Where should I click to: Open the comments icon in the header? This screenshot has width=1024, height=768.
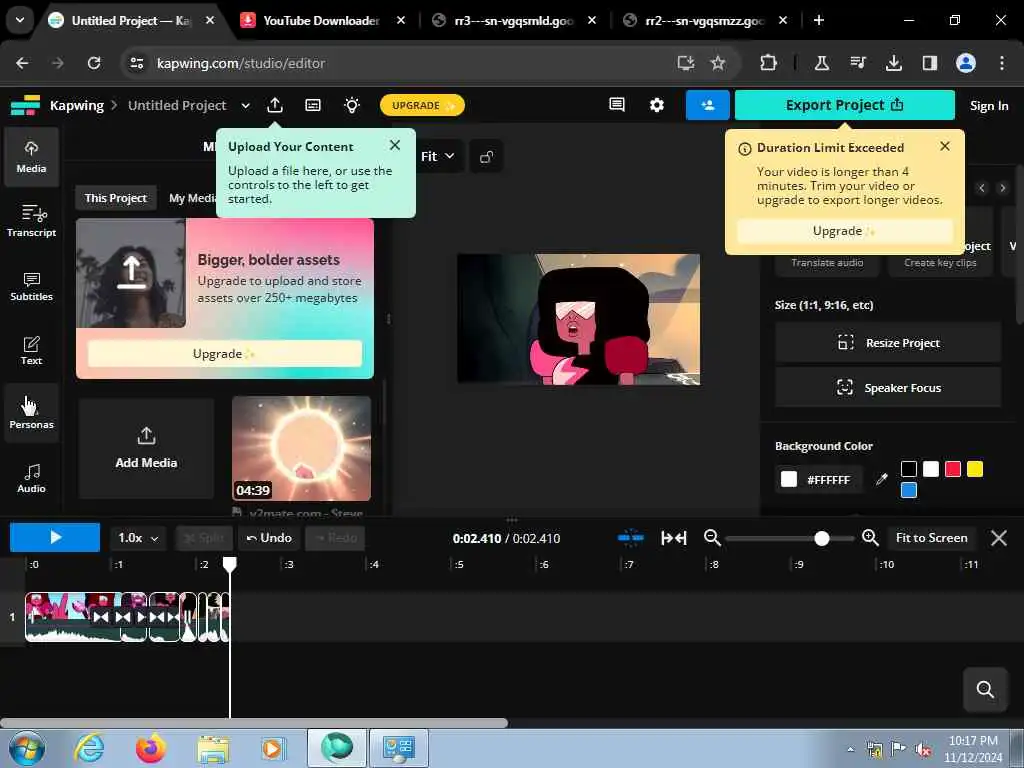616,104
